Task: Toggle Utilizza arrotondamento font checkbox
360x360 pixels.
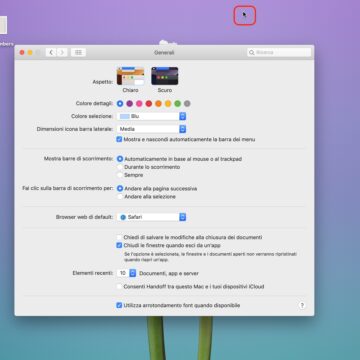Action: pyautogui.click(x=119, y=305)
